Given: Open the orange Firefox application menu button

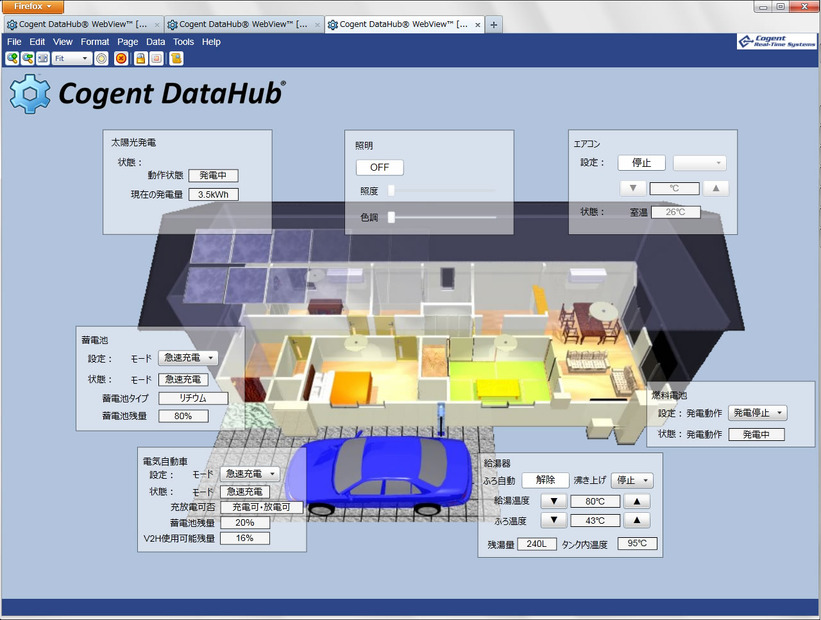Looking at the screenshot, I should [x=32, y=6].
